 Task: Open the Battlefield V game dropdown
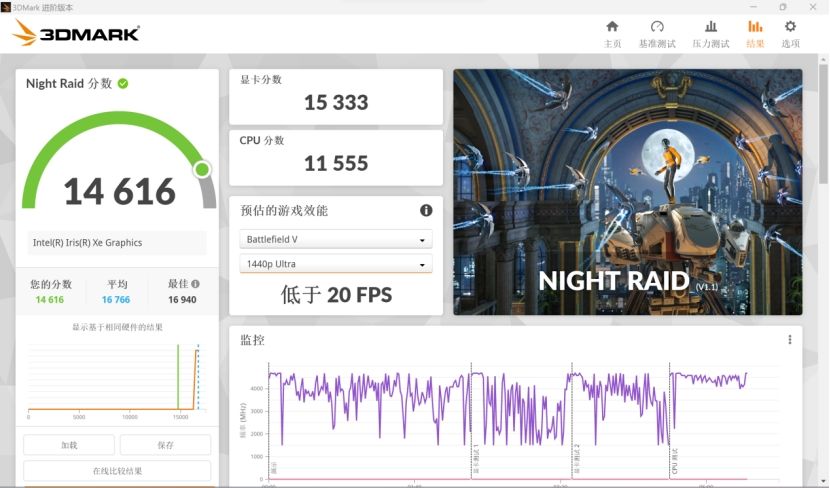[x=336, y=239]
